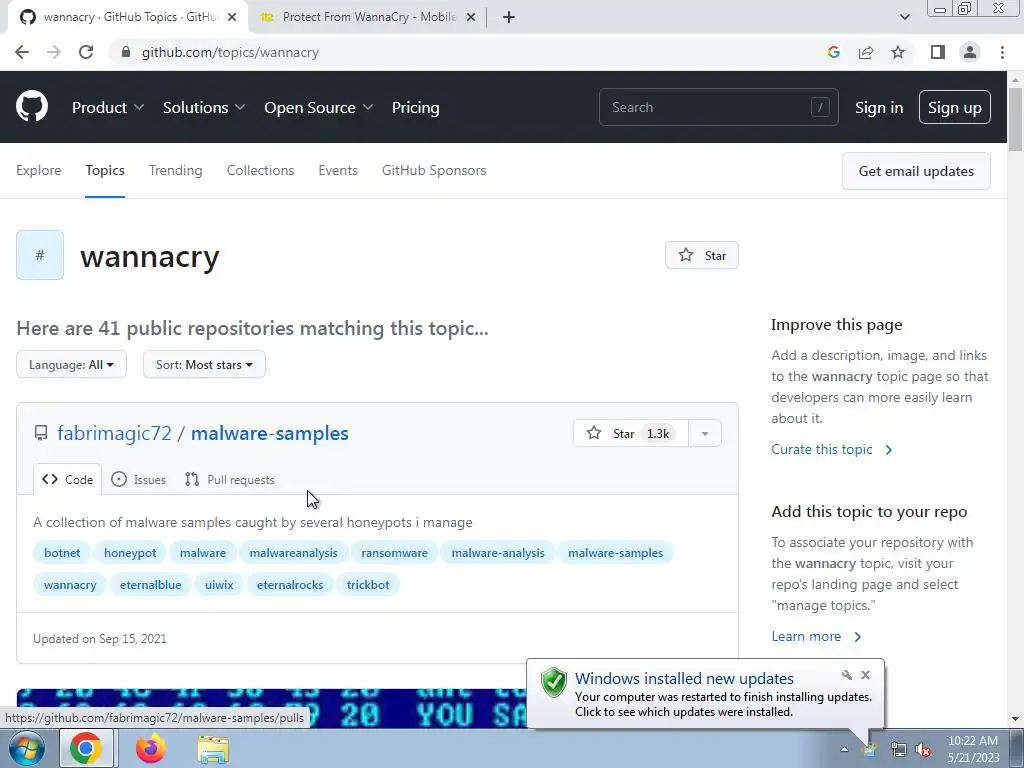
Task: Click Get email updates button
Action: [916, 171]
